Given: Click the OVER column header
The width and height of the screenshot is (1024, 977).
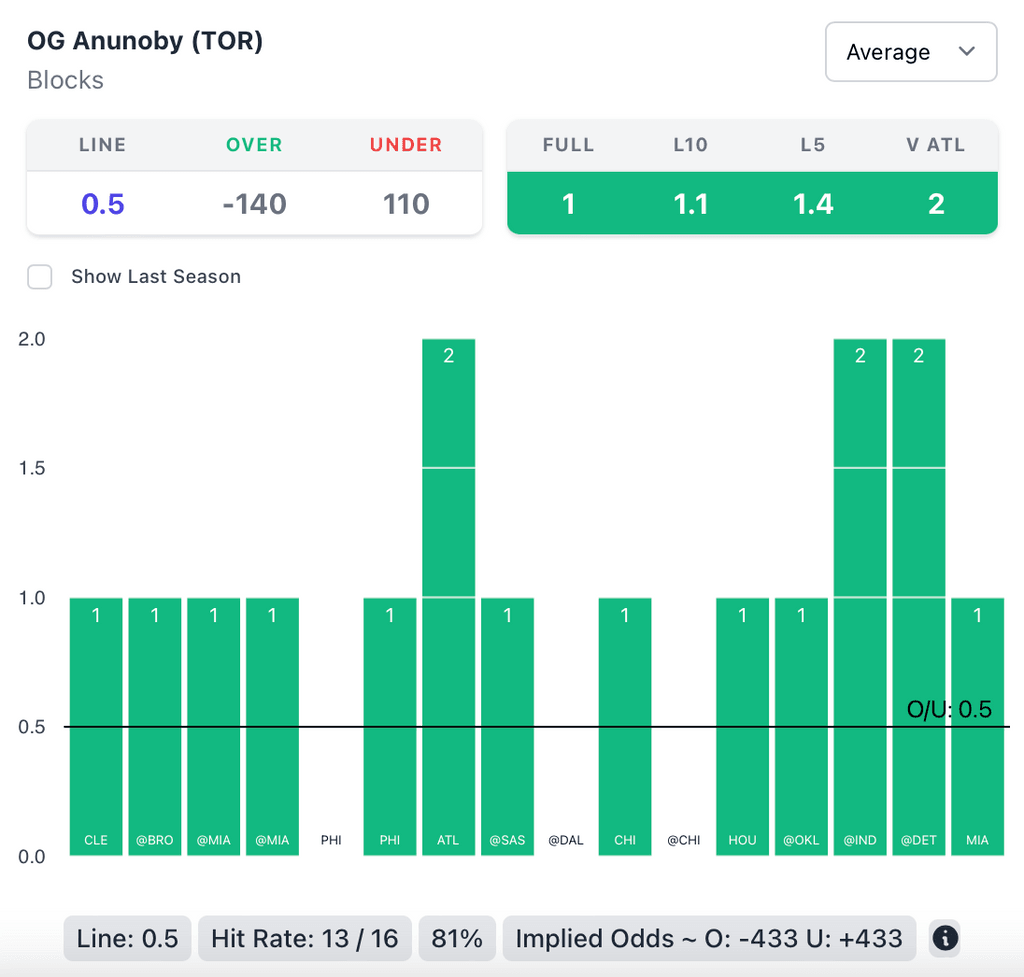Looking at the screenshot, I should [x=254, y=144].
